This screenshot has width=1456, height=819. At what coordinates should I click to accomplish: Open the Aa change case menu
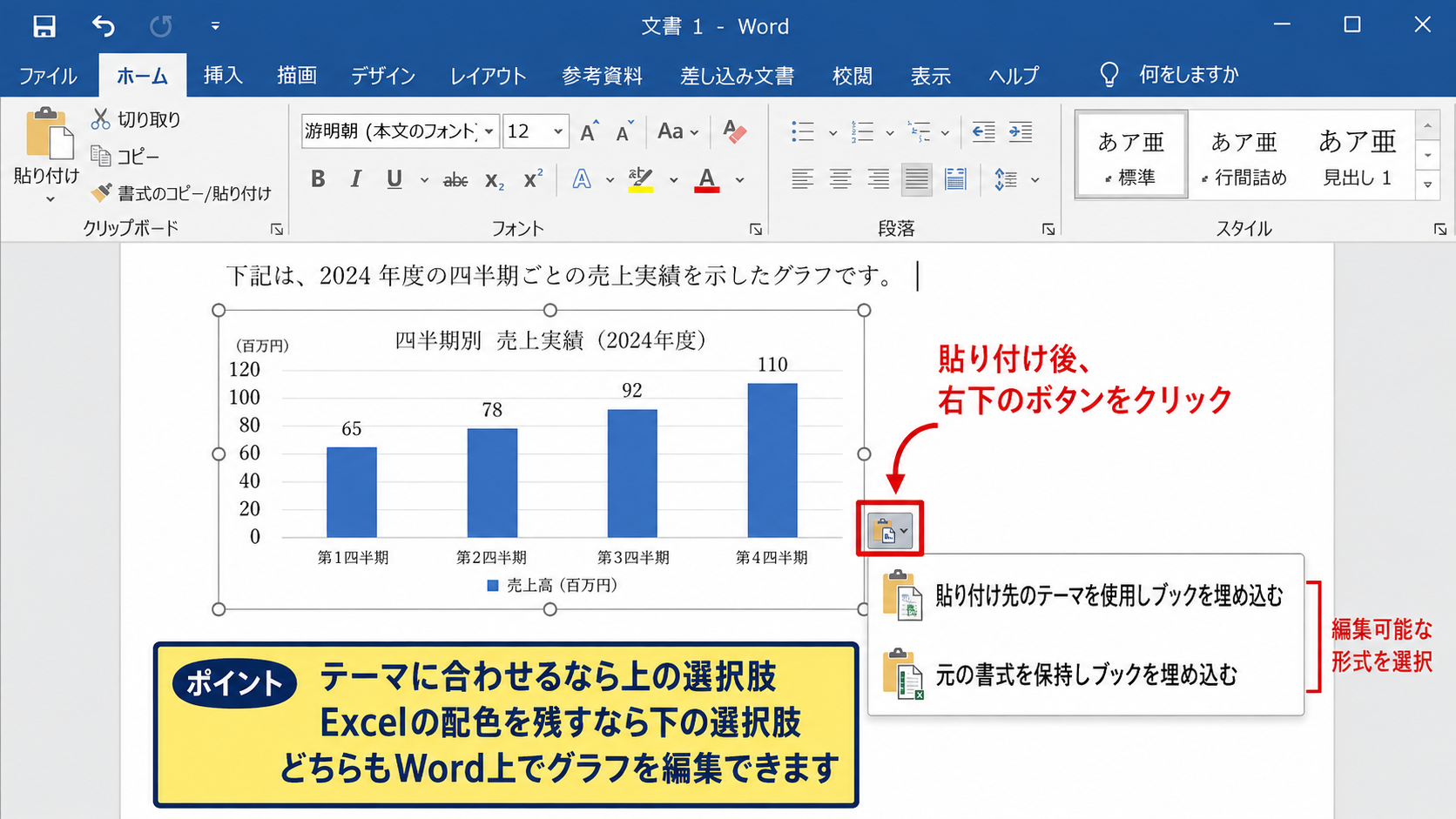coord(677,131)
